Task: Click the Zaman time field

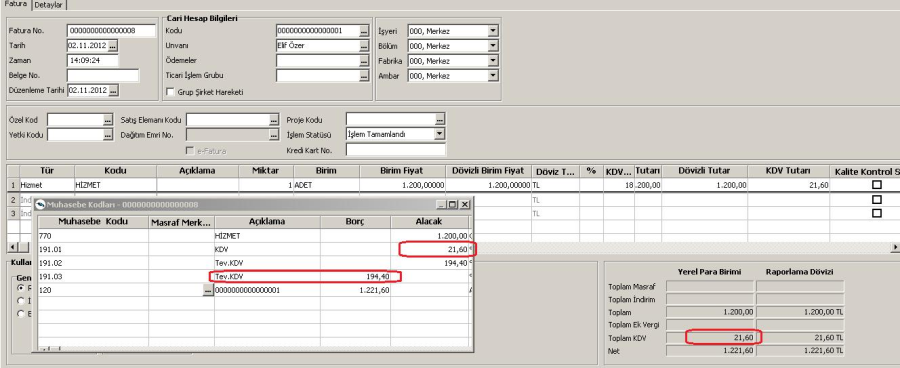Action: pos(92,60)
